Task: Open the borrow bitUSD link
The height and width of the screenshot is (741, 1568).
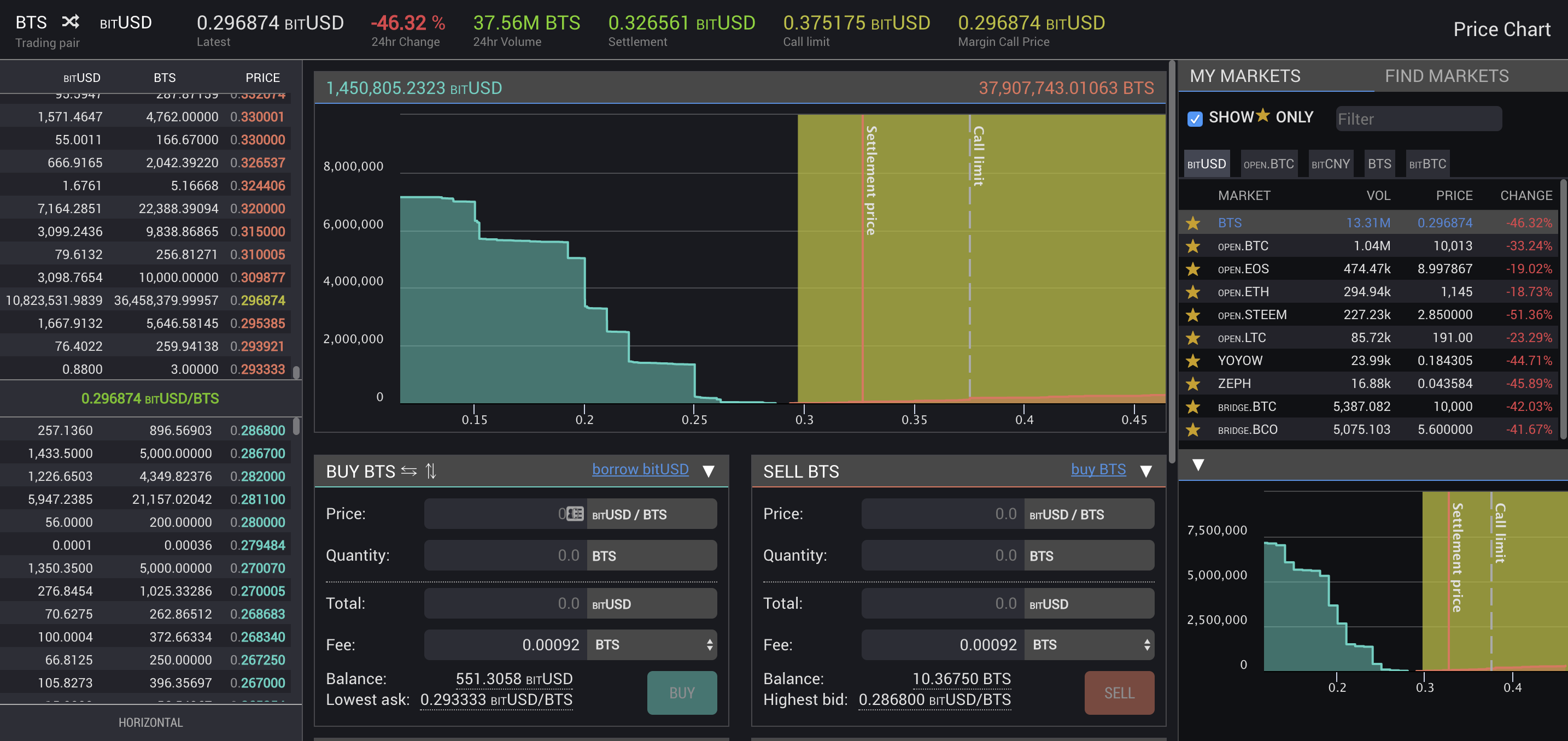Action: point(640,469)
